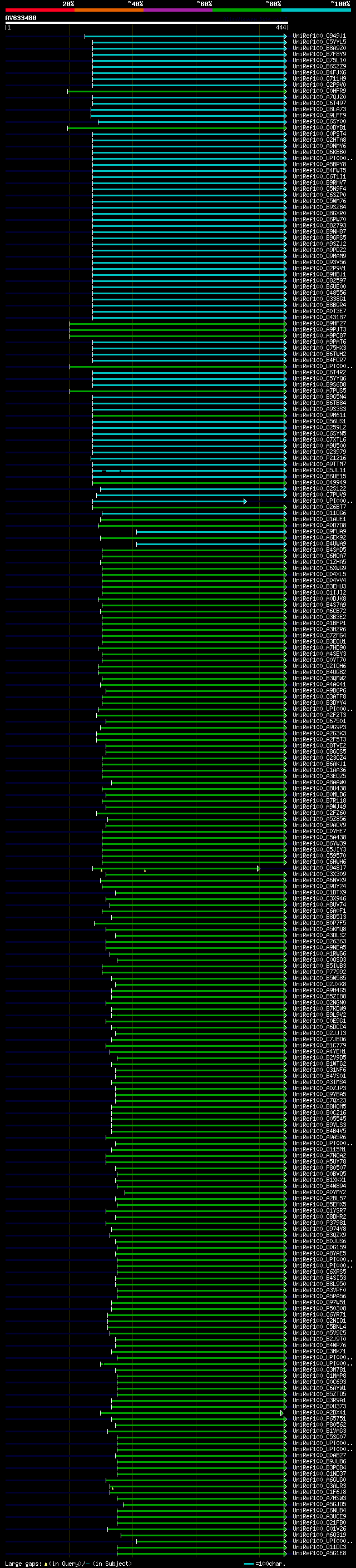Click the 444 query end position label
Viewport: 356px width, 1568px height.
coord(280,27)
